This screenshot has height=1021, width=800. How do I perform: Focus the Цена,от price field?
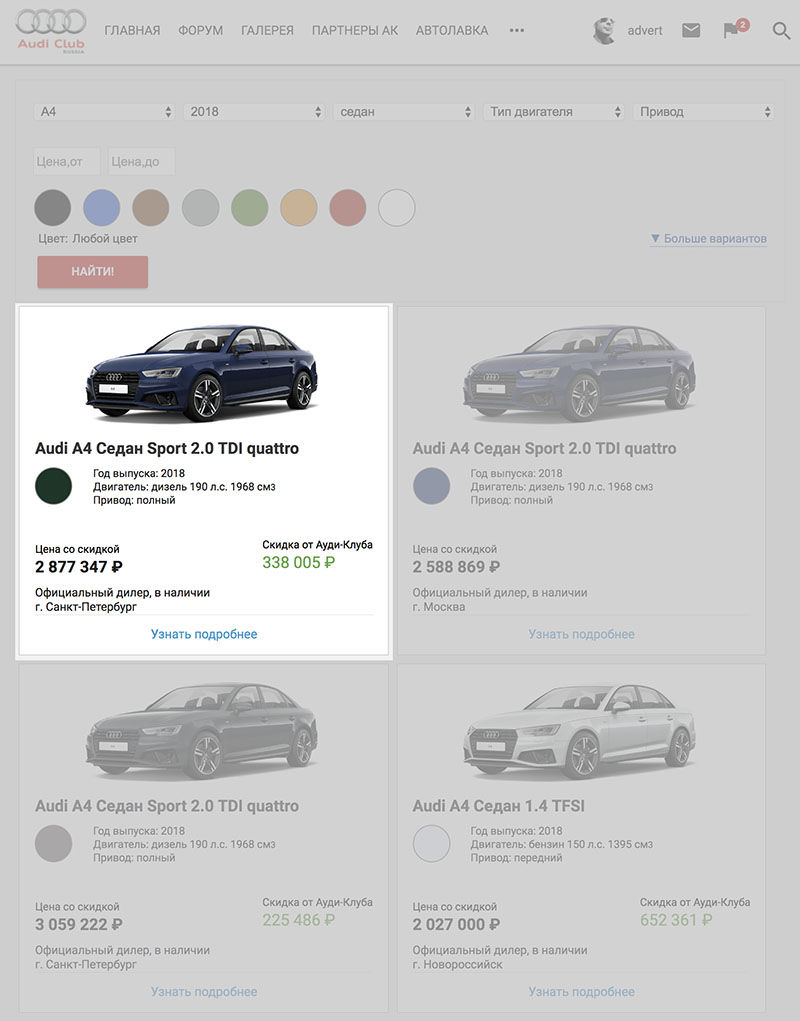(67, 161)
